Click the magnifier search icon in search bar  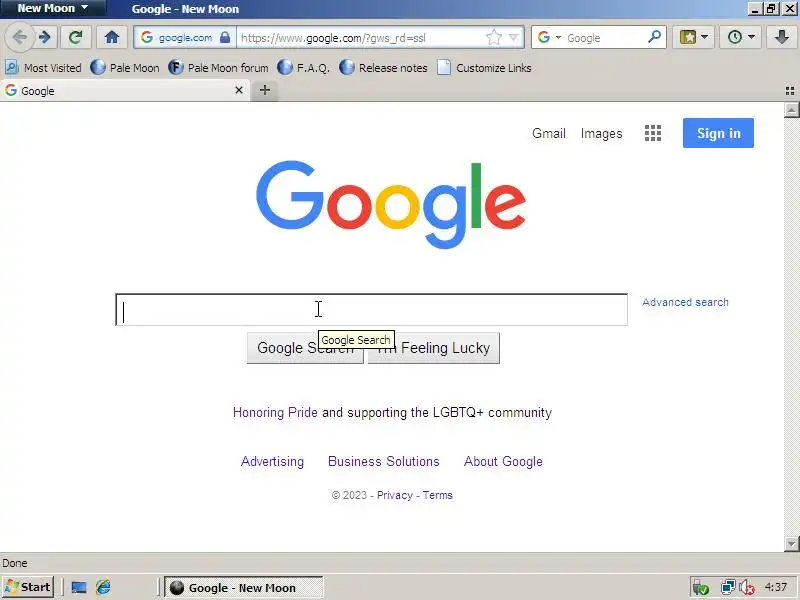(654, 37)
